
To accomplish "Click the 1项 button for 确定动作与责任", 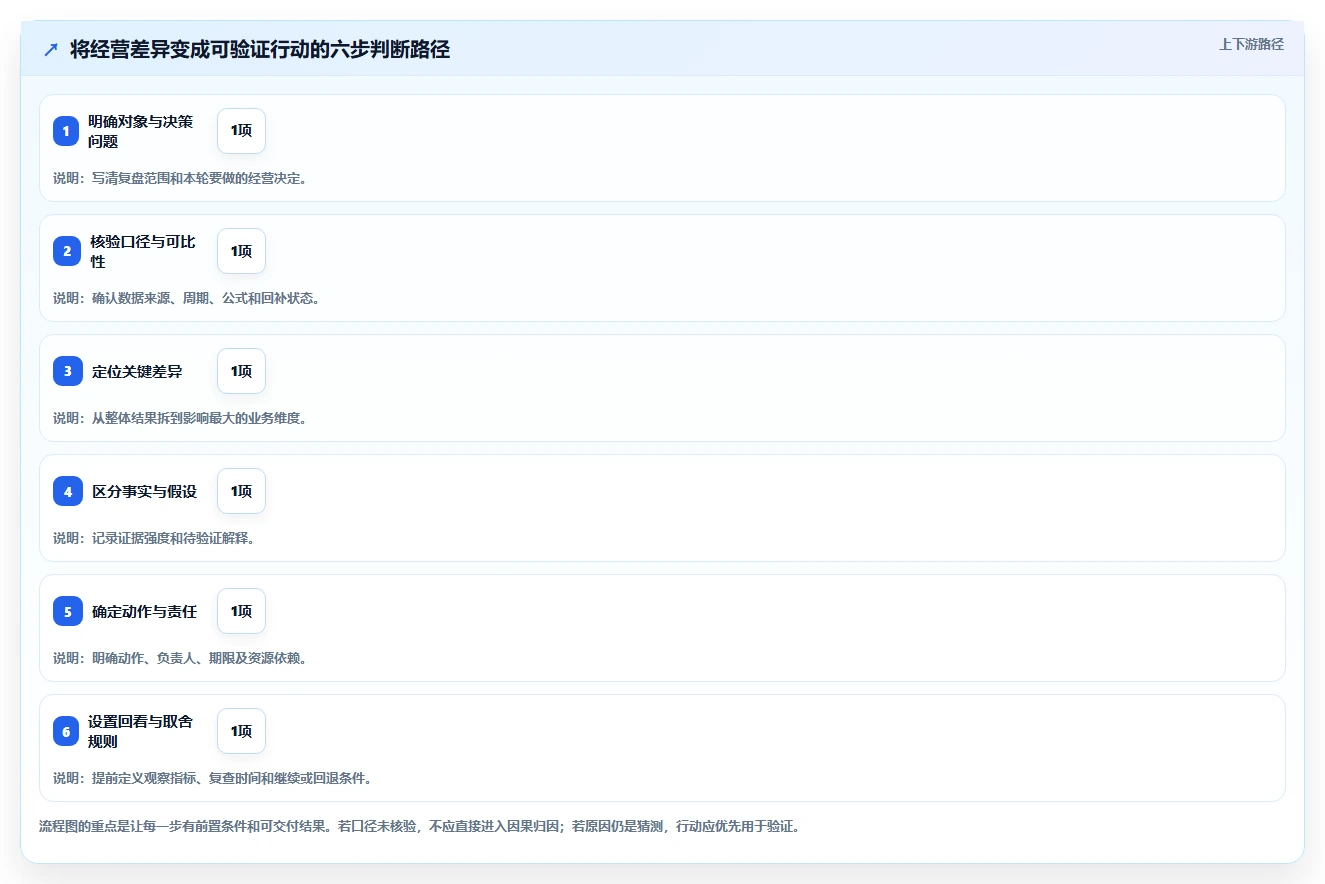I will coord(241,611).
